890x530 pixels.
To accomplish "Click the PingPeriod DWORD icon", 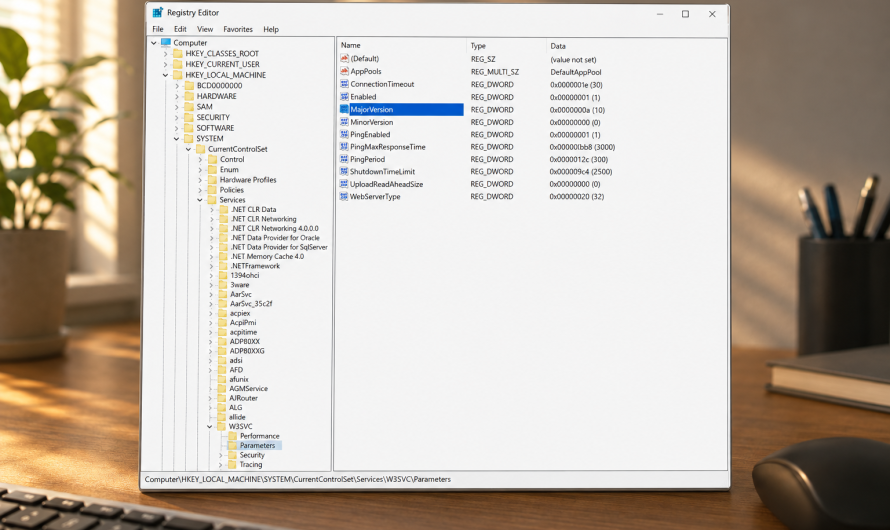I will pos(344,159).
